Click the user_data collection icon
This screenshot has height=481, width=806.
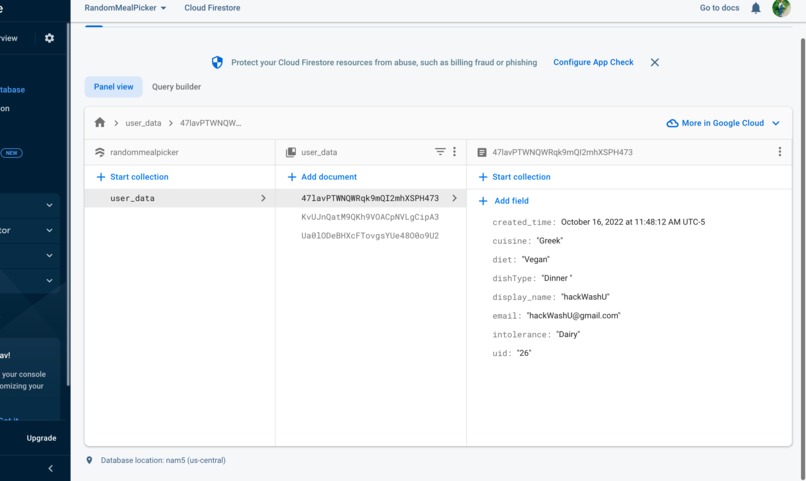coord(291,152)
